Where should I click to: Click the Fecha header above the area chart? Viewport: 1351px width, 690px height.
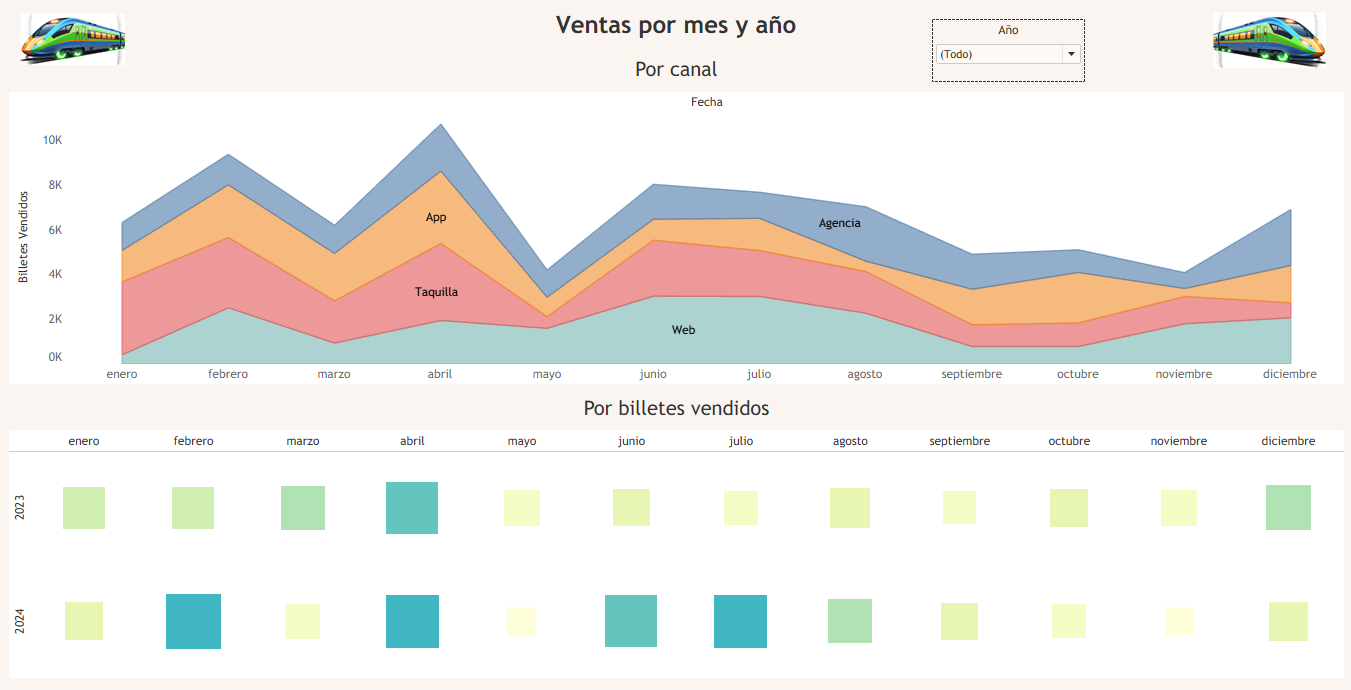(706, 102)
